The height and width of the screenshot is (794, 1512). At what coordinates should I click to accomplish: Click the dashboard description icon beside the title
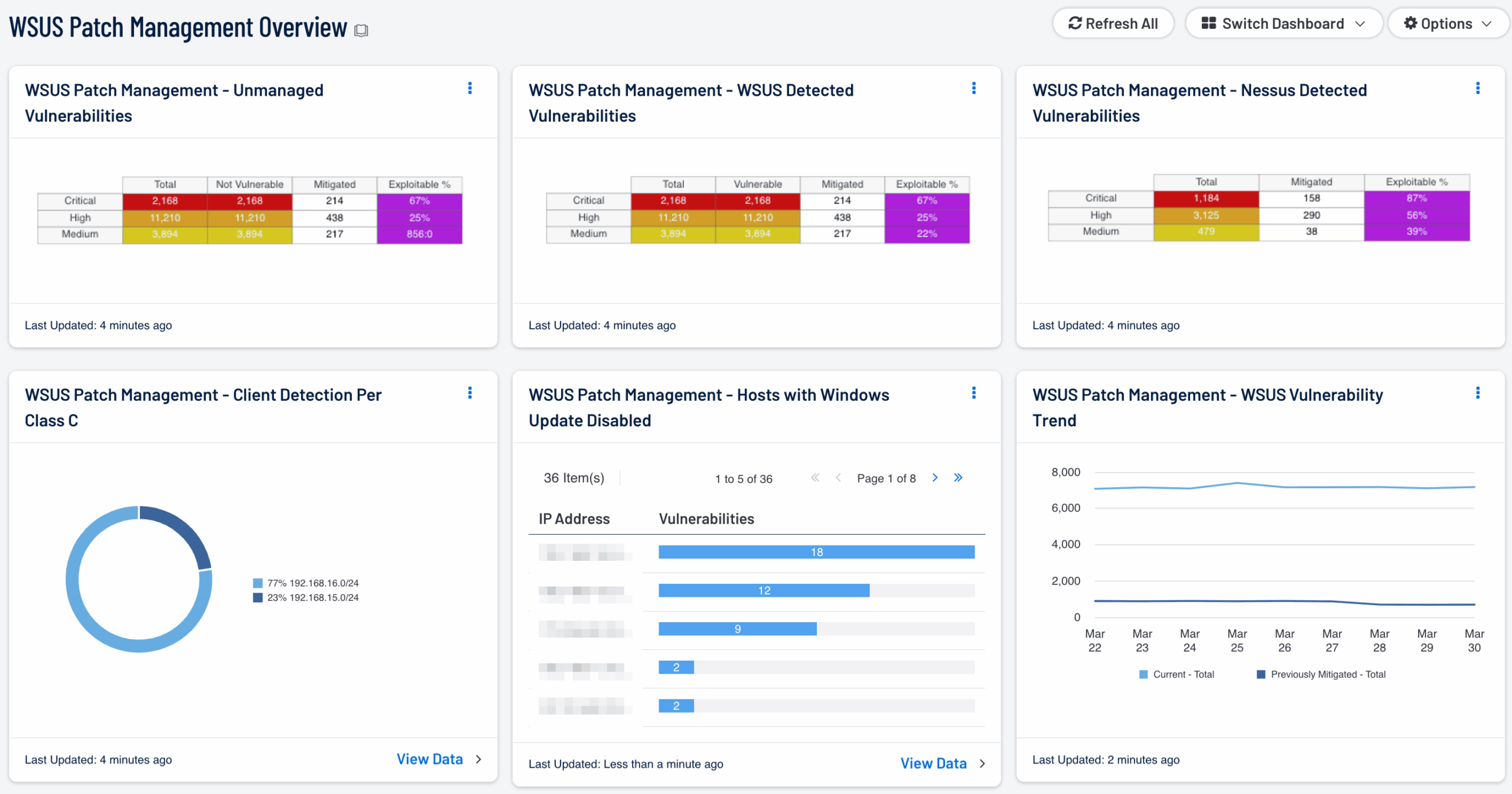361,30
